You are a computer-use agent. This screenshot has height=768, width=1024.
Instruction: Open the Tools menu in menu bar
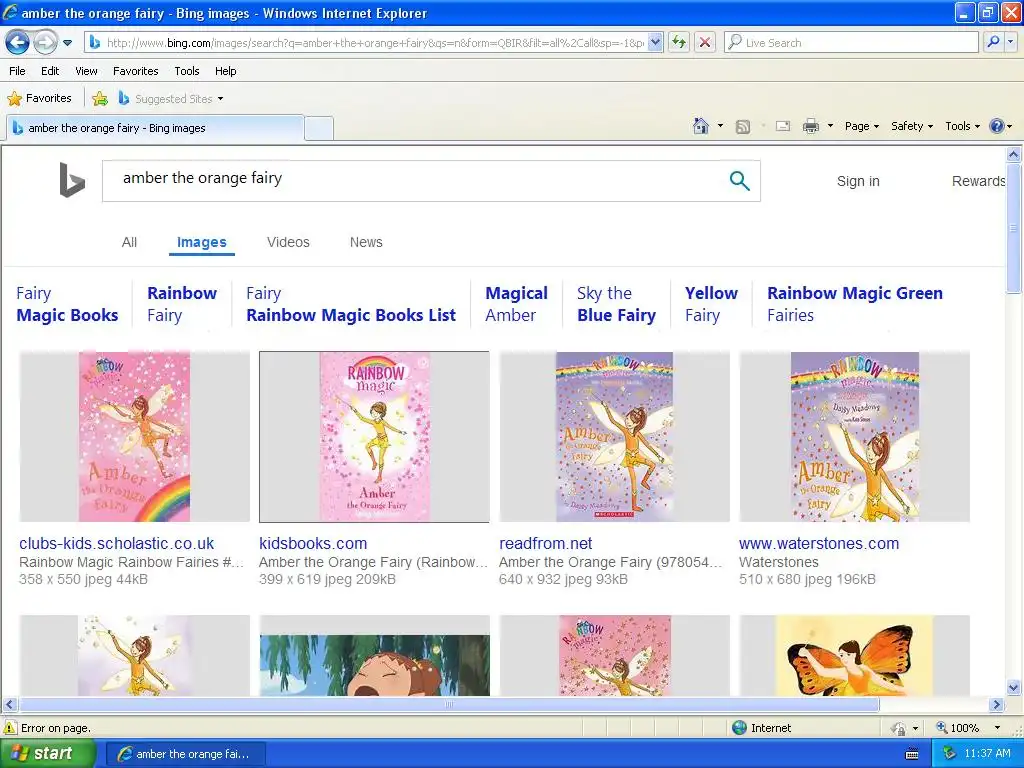click(x=187, y=71)
